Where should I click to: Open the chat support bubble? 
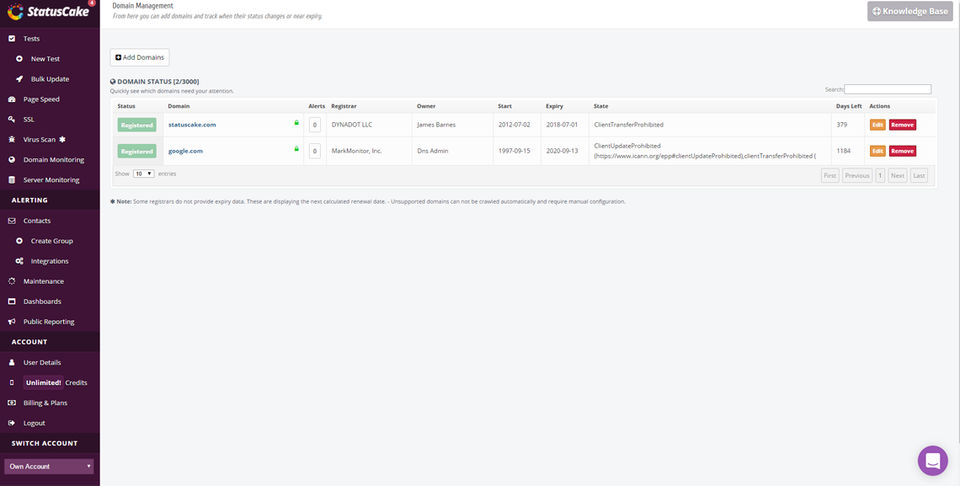click(932, 460)
